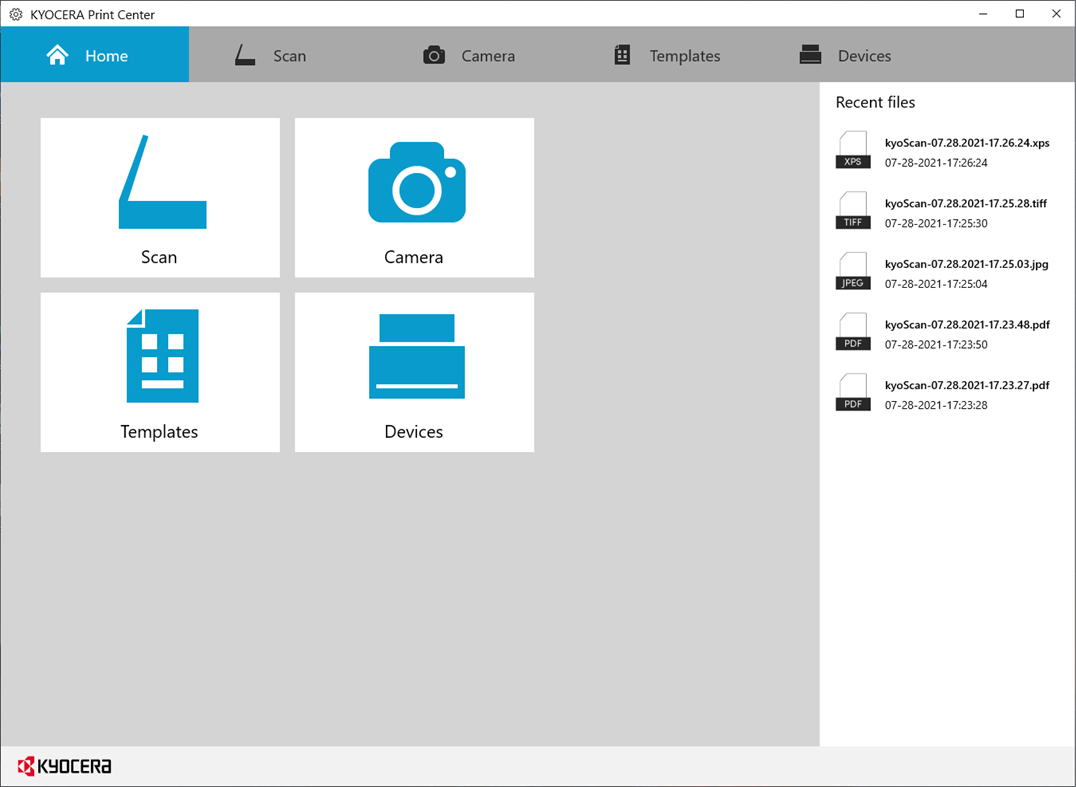Click the Scan tab's flatbed scanner icon
Screen dimensions: 1076x787
point(243,55)
